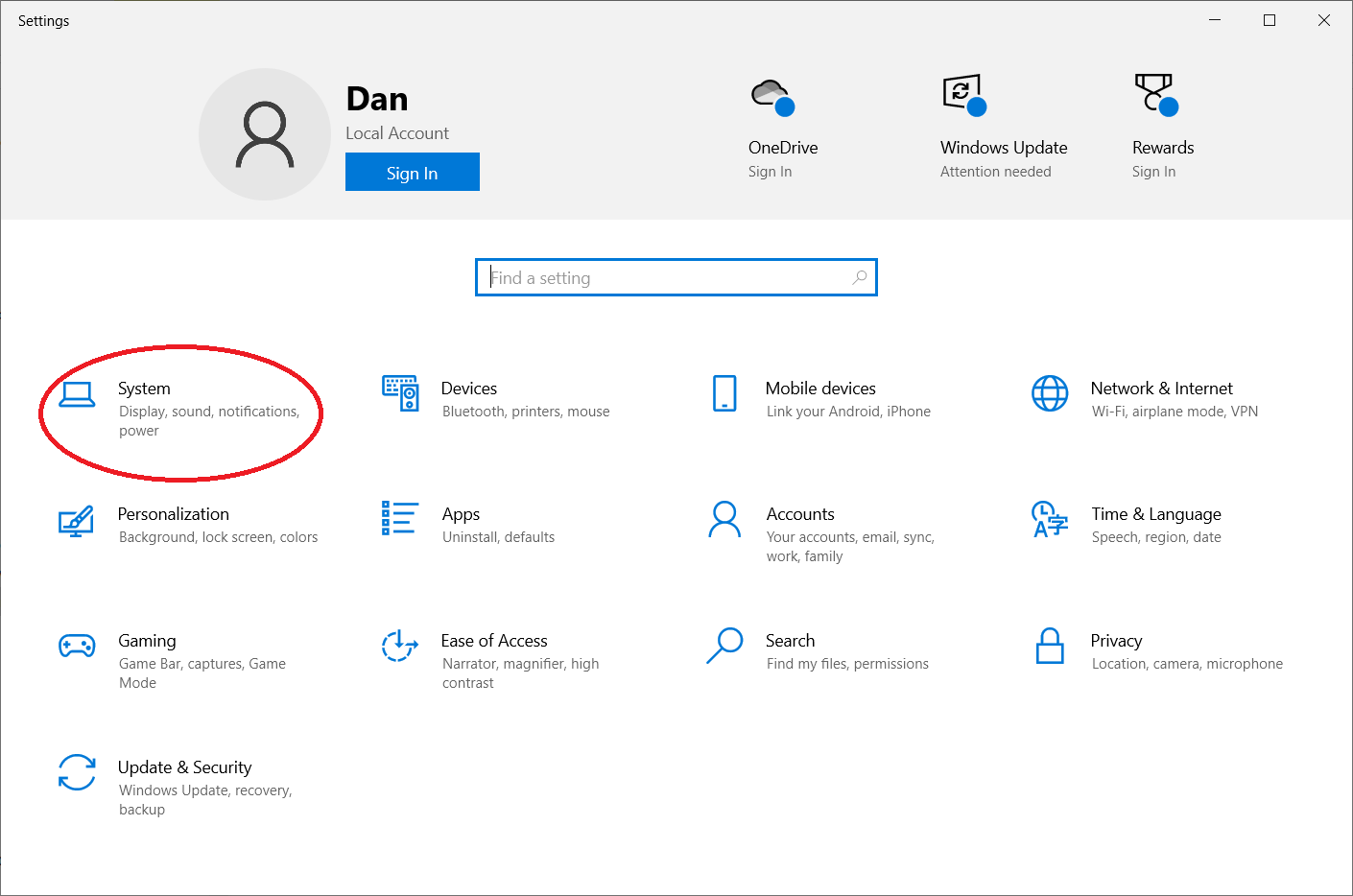Open Windows Update attention needed tile
This screenshot has height=896, width=1353.
pyautogui.click(x=1003, y=130)
